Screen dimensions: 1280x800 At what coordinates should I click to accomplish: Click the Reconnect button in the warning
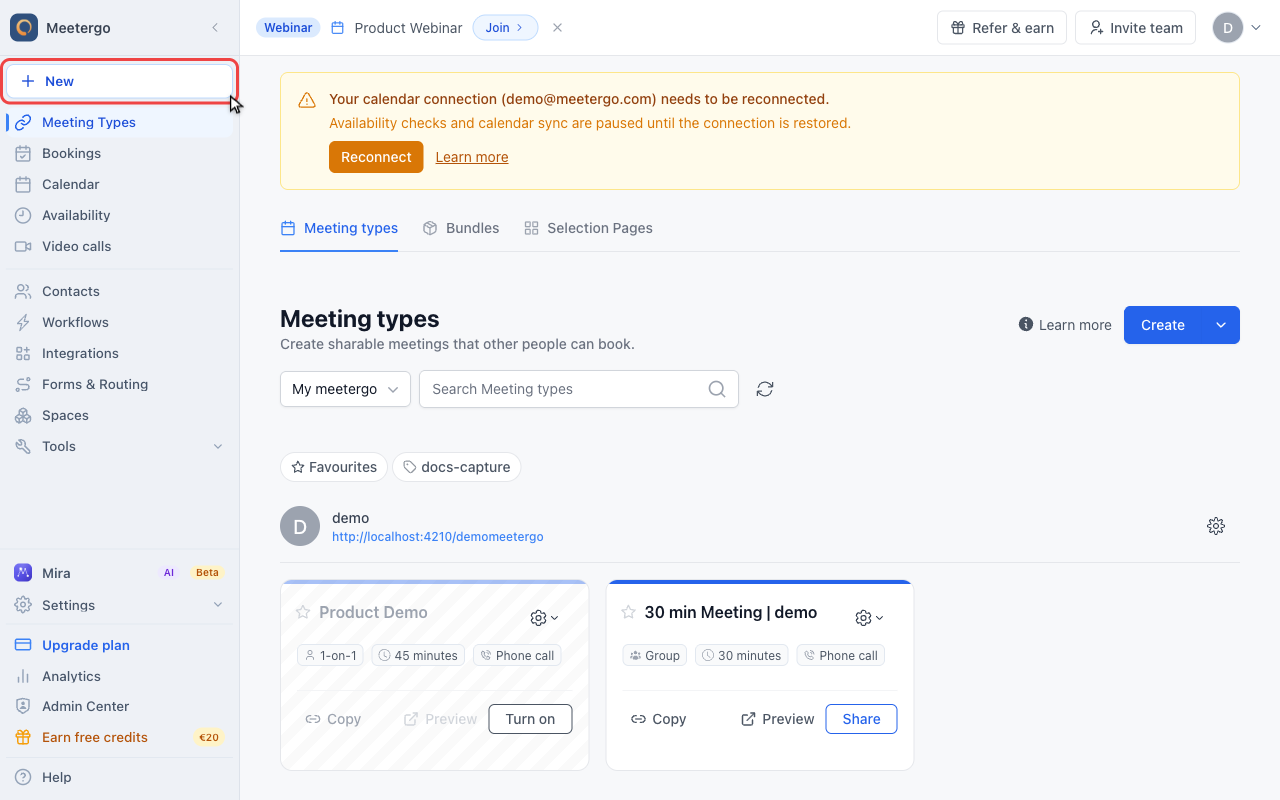tap(376, 157)
